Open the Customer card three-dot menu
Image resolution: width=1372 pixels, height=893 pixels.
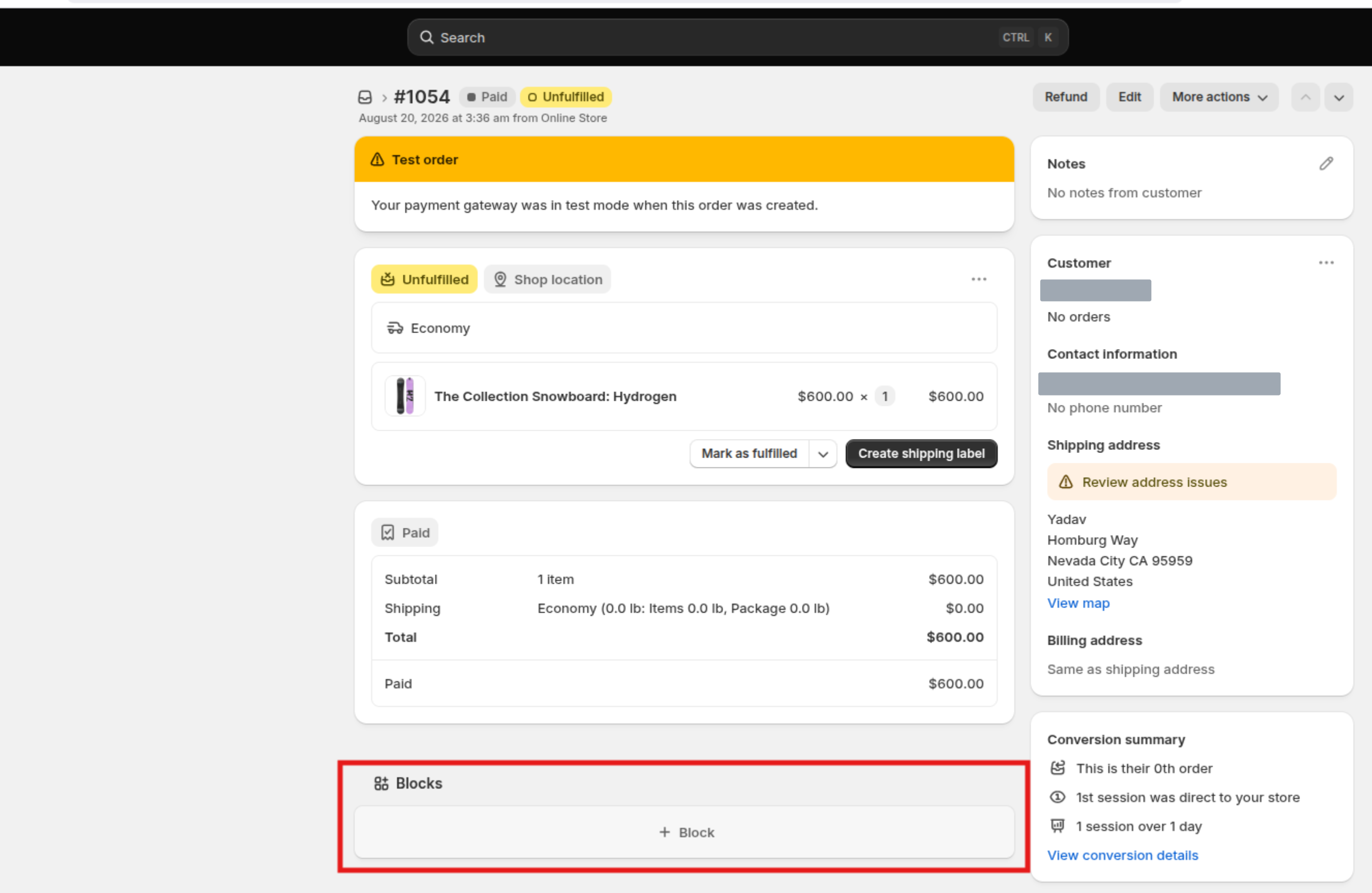[1326, 263]
